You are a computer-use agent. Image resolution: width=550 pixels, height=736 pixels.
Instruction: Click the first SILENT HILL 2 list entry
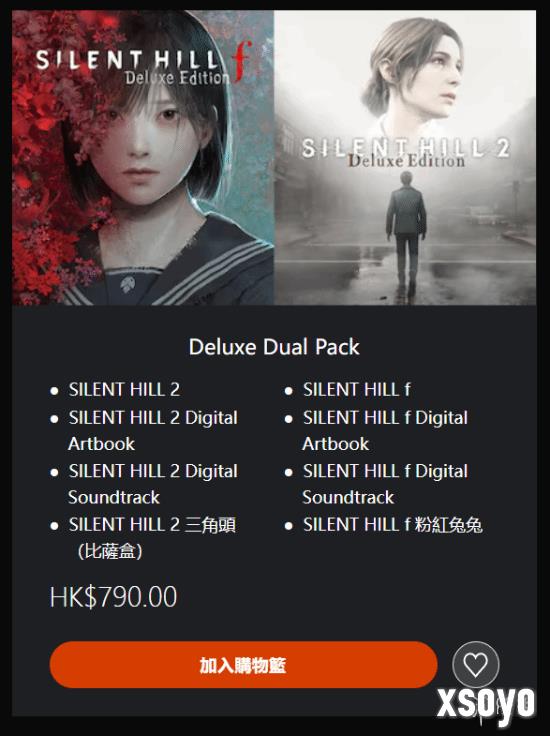(124, 390)
